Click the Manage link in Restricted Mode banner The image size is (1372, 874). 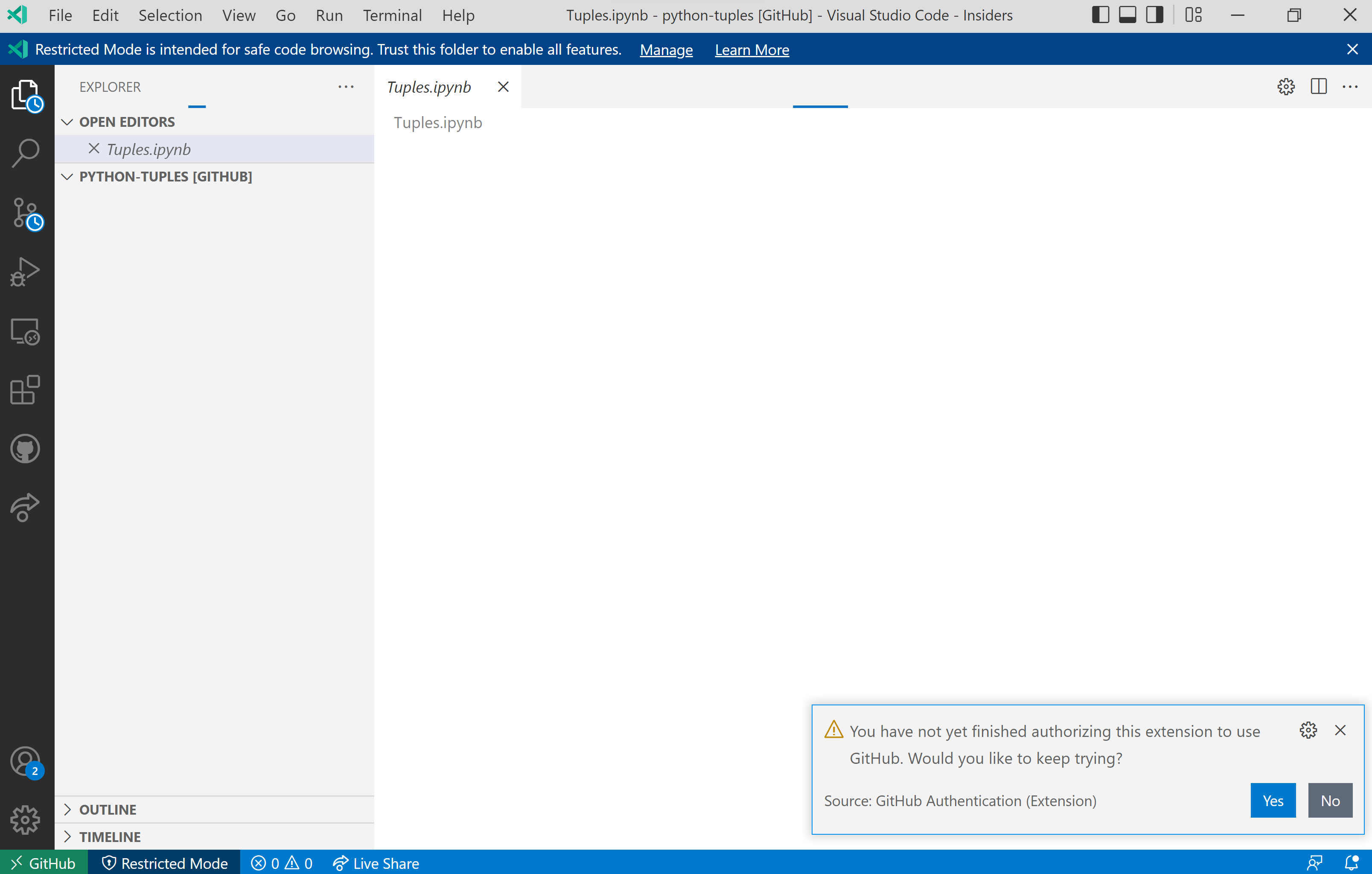tap(666, 50)
